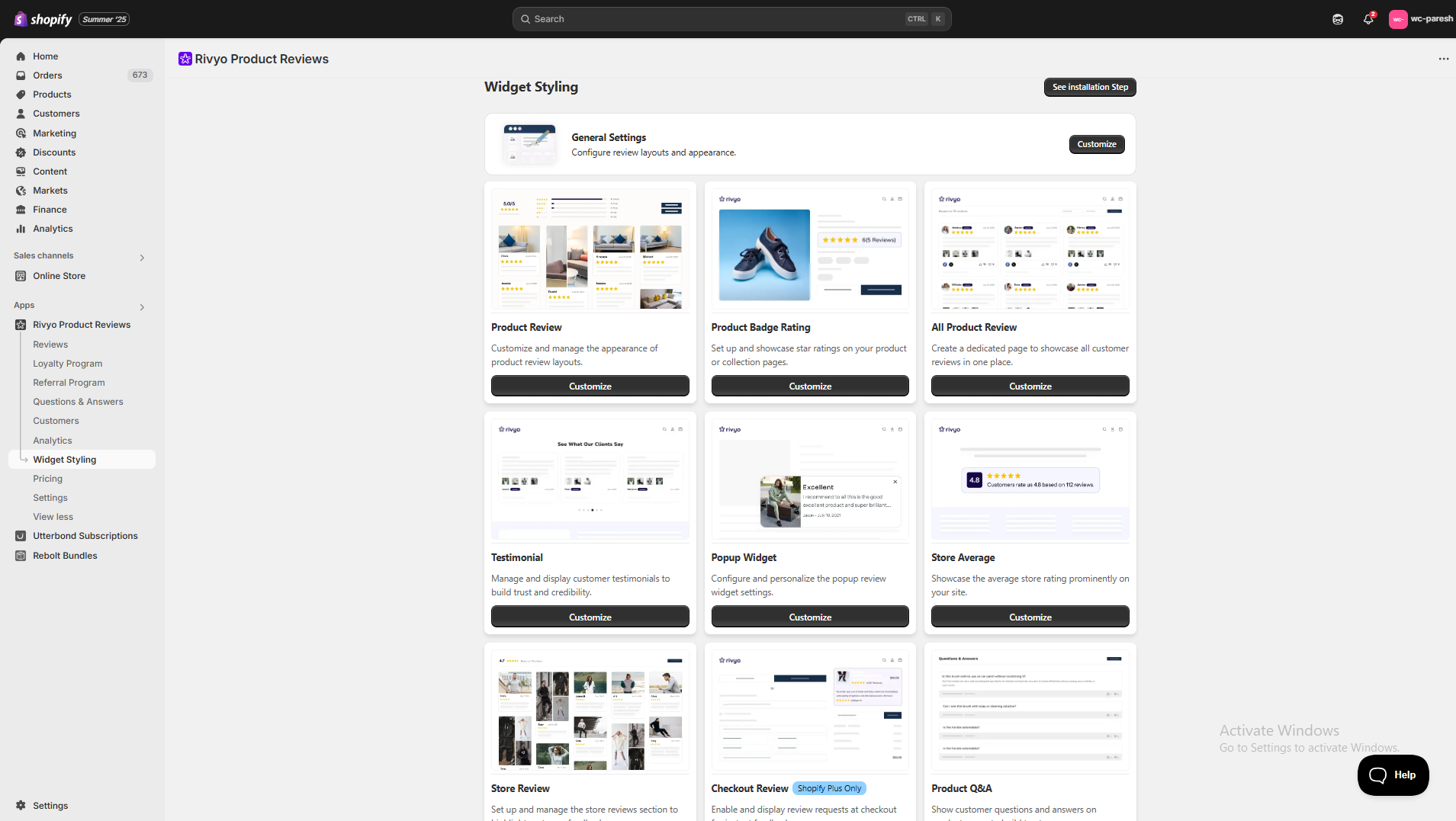Click the Summer '25 edition badge
The height and width of the screenshot is (821, 1456).
coord(104,19)
